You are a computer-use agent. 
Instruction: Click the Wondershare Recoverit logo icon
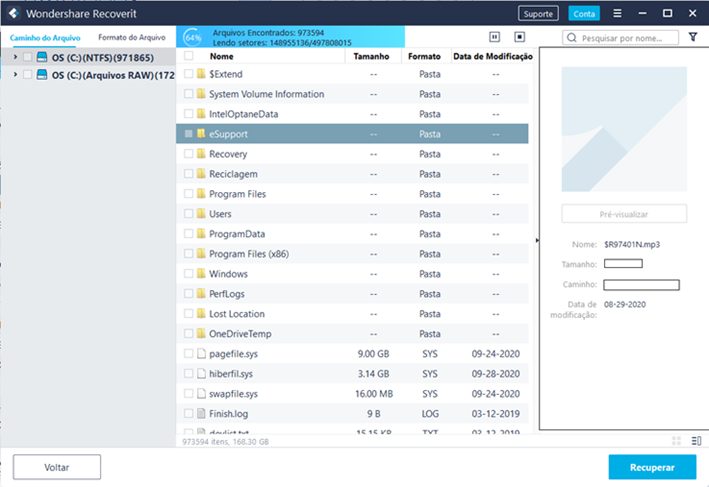(13, 14)
